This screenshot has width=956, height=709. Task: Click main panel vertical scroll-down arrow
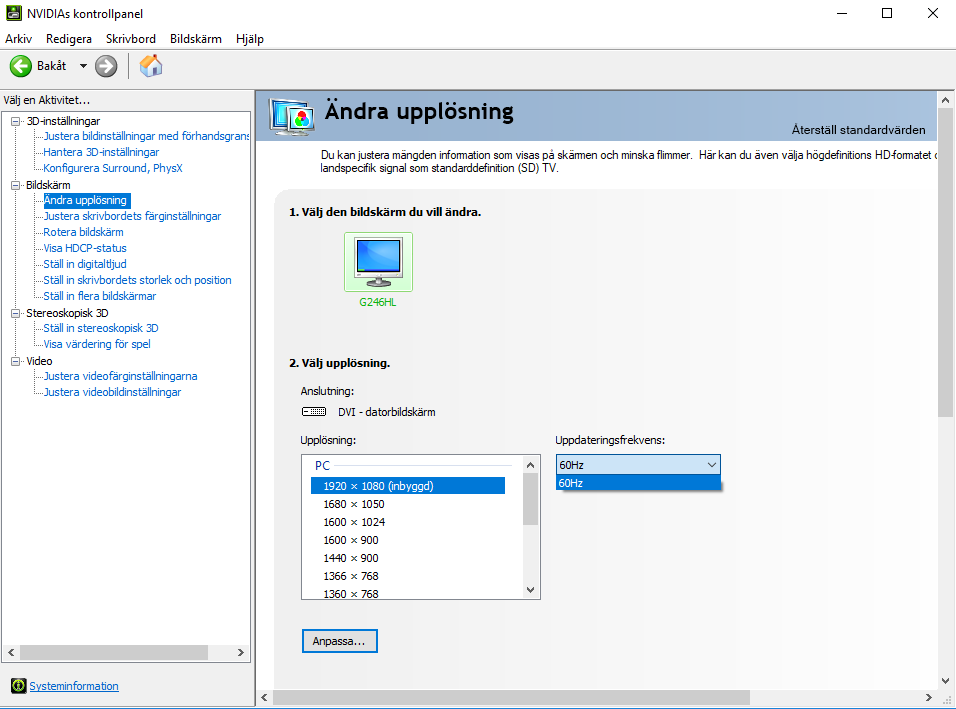tap(946, 681)
